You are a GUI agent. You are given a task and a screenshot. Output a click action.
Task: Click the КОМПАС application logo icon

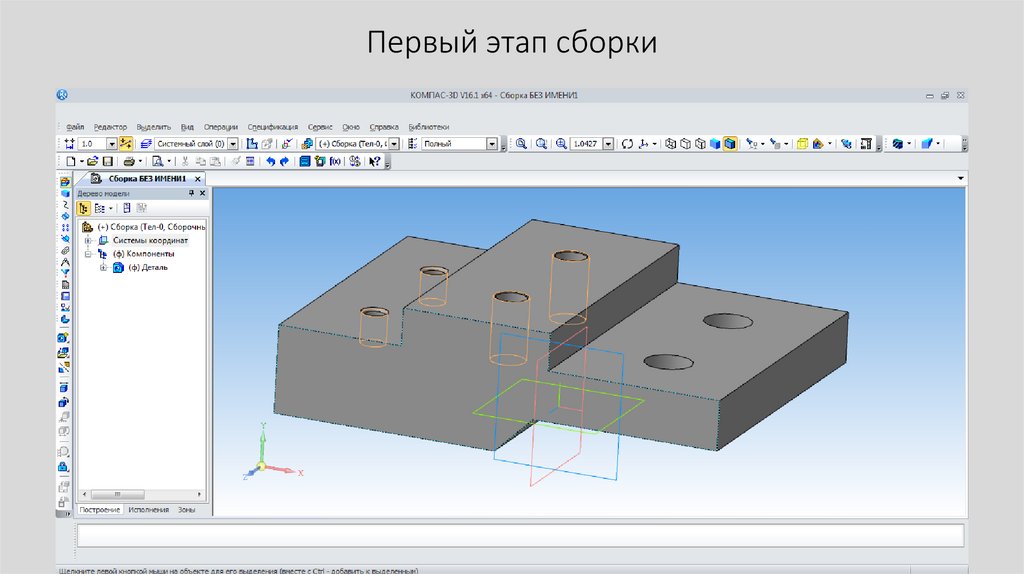tap(62, 95)
